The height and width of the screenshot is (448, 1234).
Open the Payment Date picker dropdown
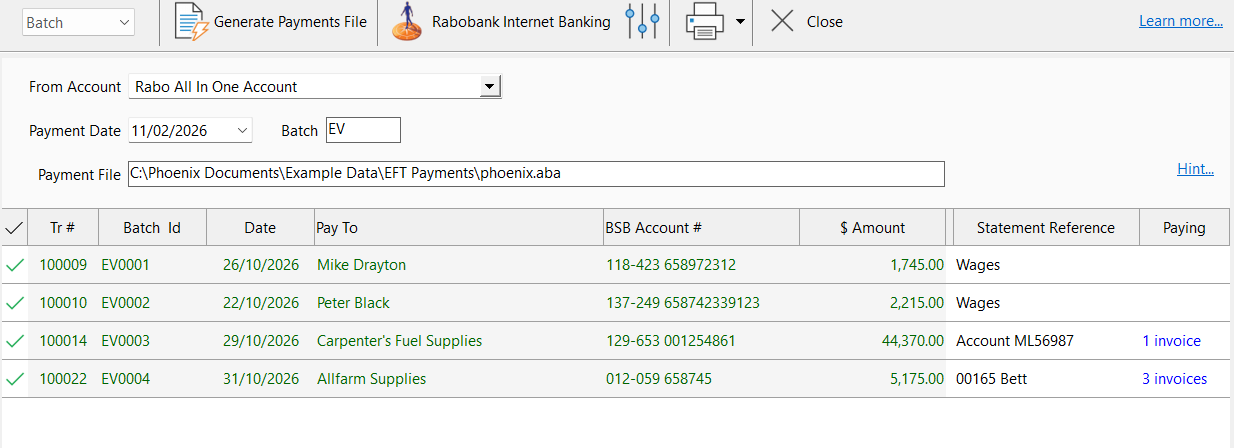[242, 130]
